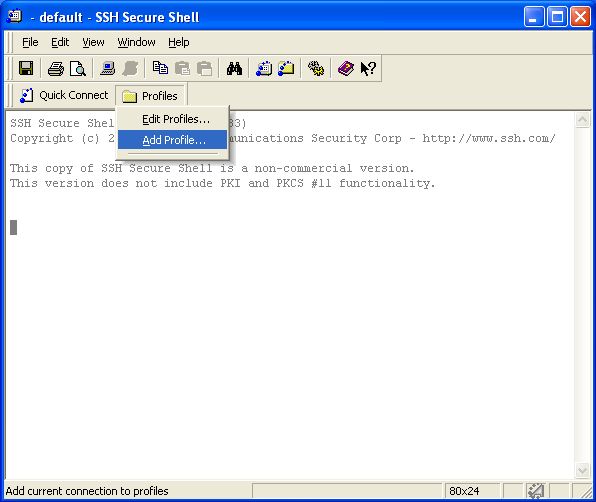Click the scrollbar down arrow

(582, 470)
